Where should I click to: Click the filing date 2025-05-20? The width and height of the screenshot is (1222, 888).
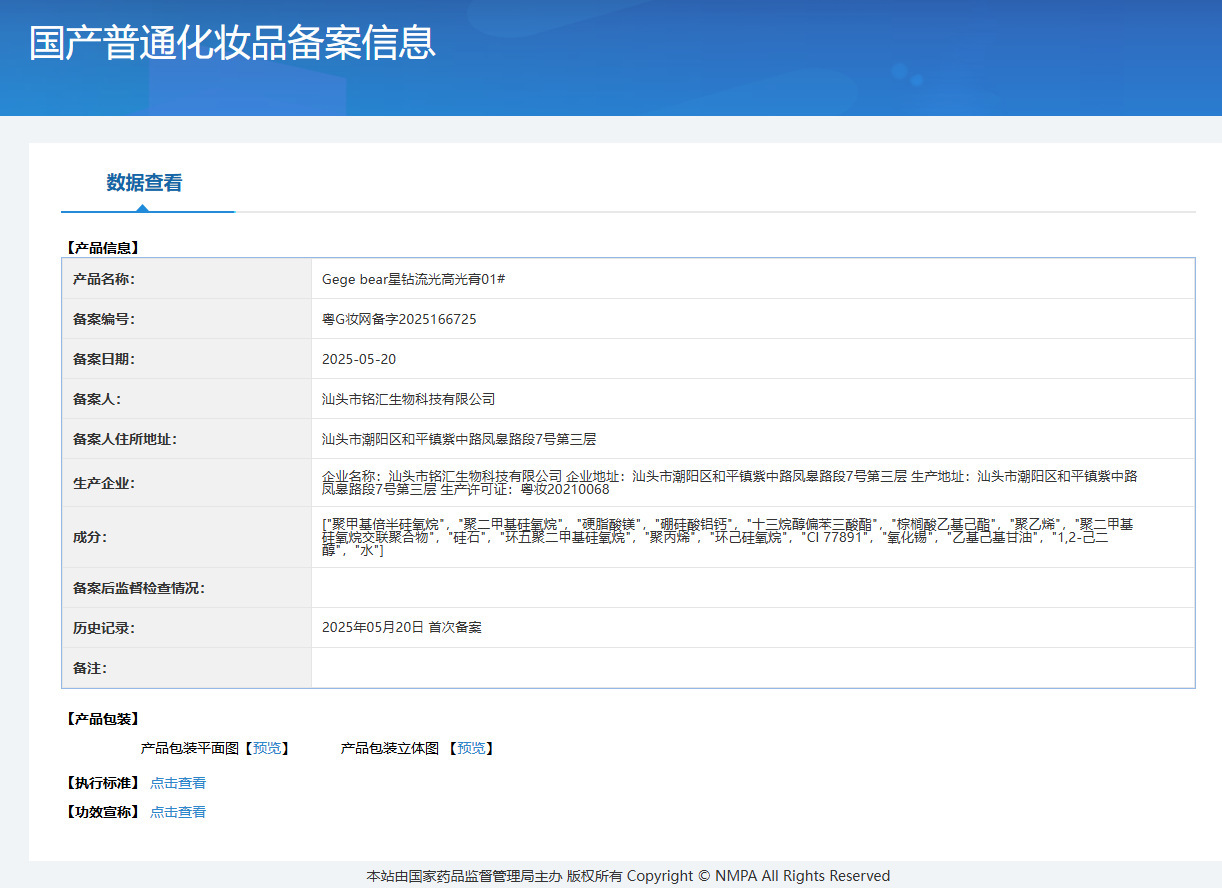point(359,359)
